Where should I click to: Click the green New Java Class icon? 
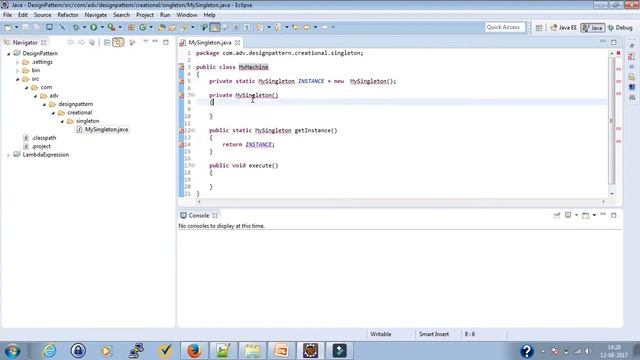tap(142, 27)
